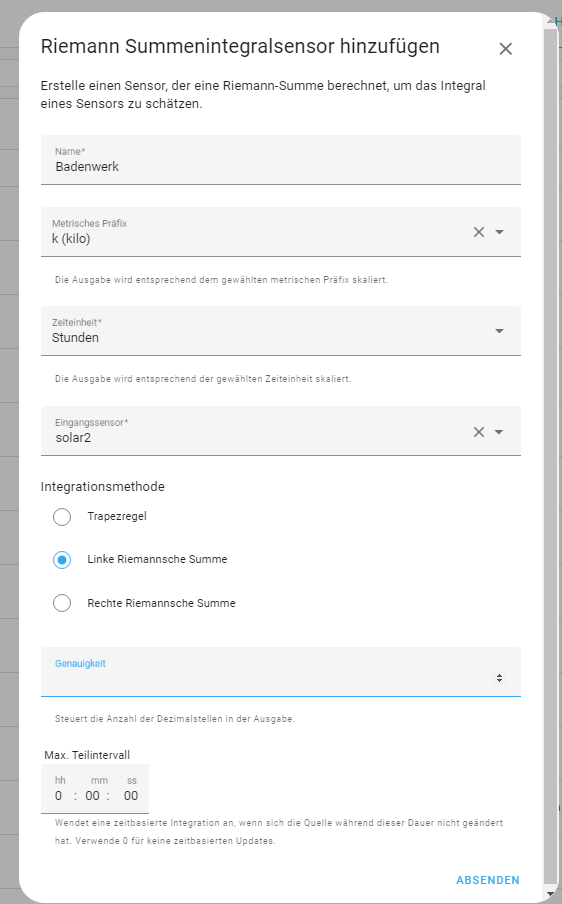Click the hh hours field
This screenshot has width=562, height=904.
coord(59,796)
